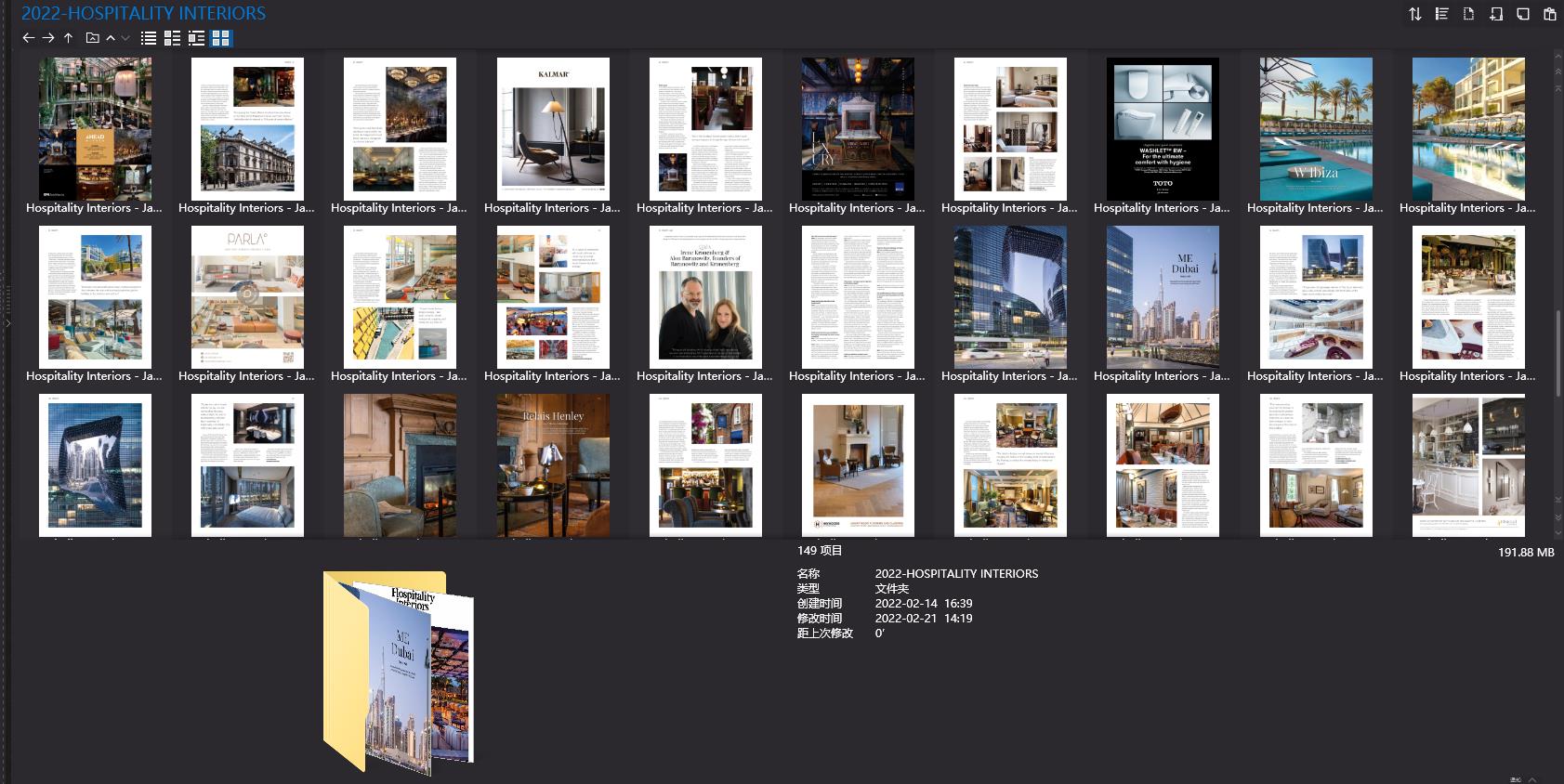
Task: Switch to plain list view
Action: pyautogui.click(x=149, y=38)
